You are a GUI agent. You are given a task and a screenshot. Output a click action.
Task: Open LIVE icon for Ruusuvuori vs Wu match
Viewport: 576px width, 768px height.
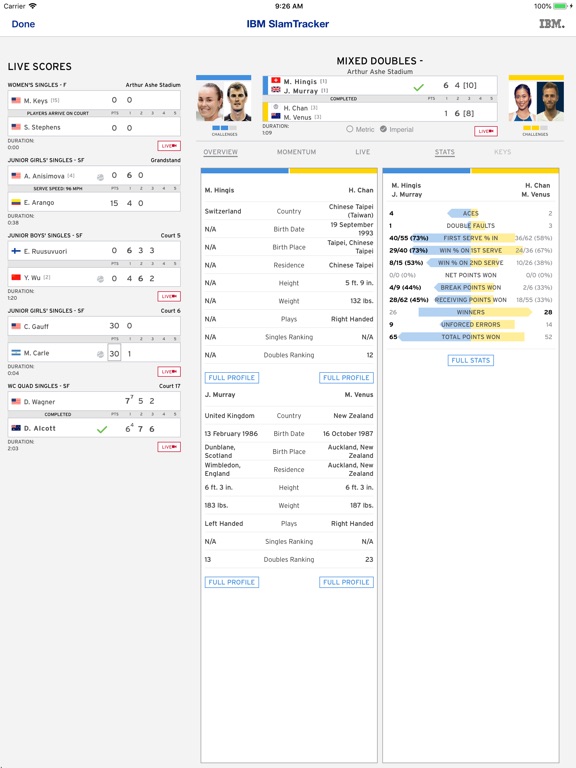(x=169, y=296)
